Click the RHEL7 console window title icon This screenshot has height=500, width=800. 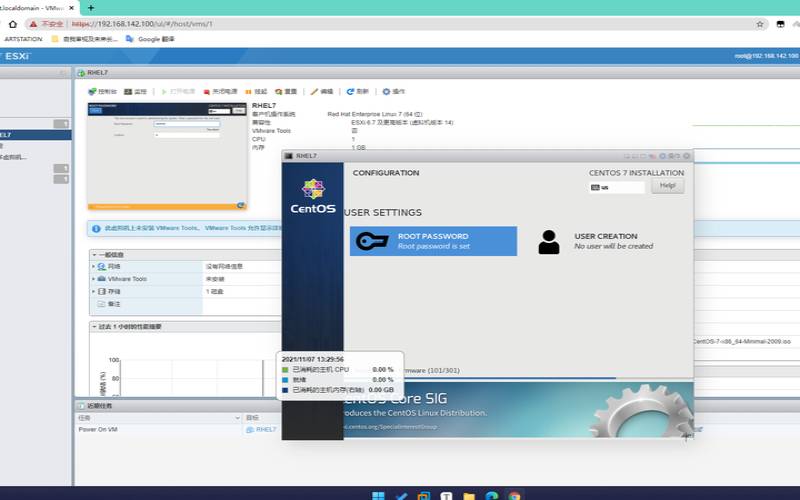[289, 156]
